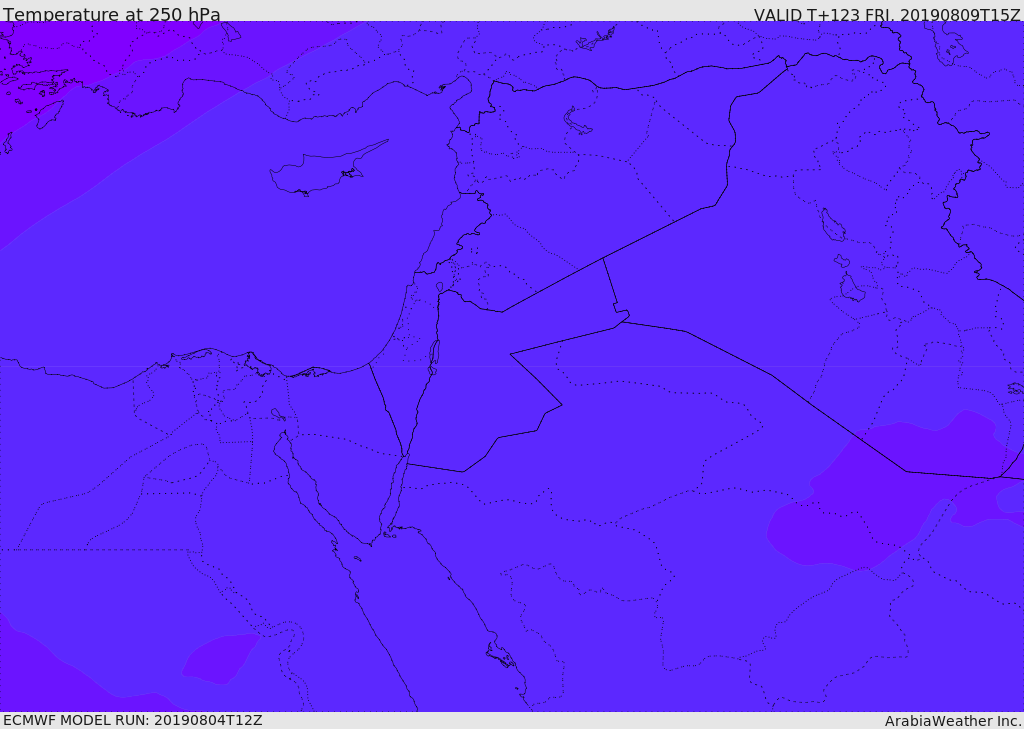Viewport: 1024px width, 729px height.
Task: Click the 'VALID T+123 FRI. 20190809T15Z' label
Action: 887,14
